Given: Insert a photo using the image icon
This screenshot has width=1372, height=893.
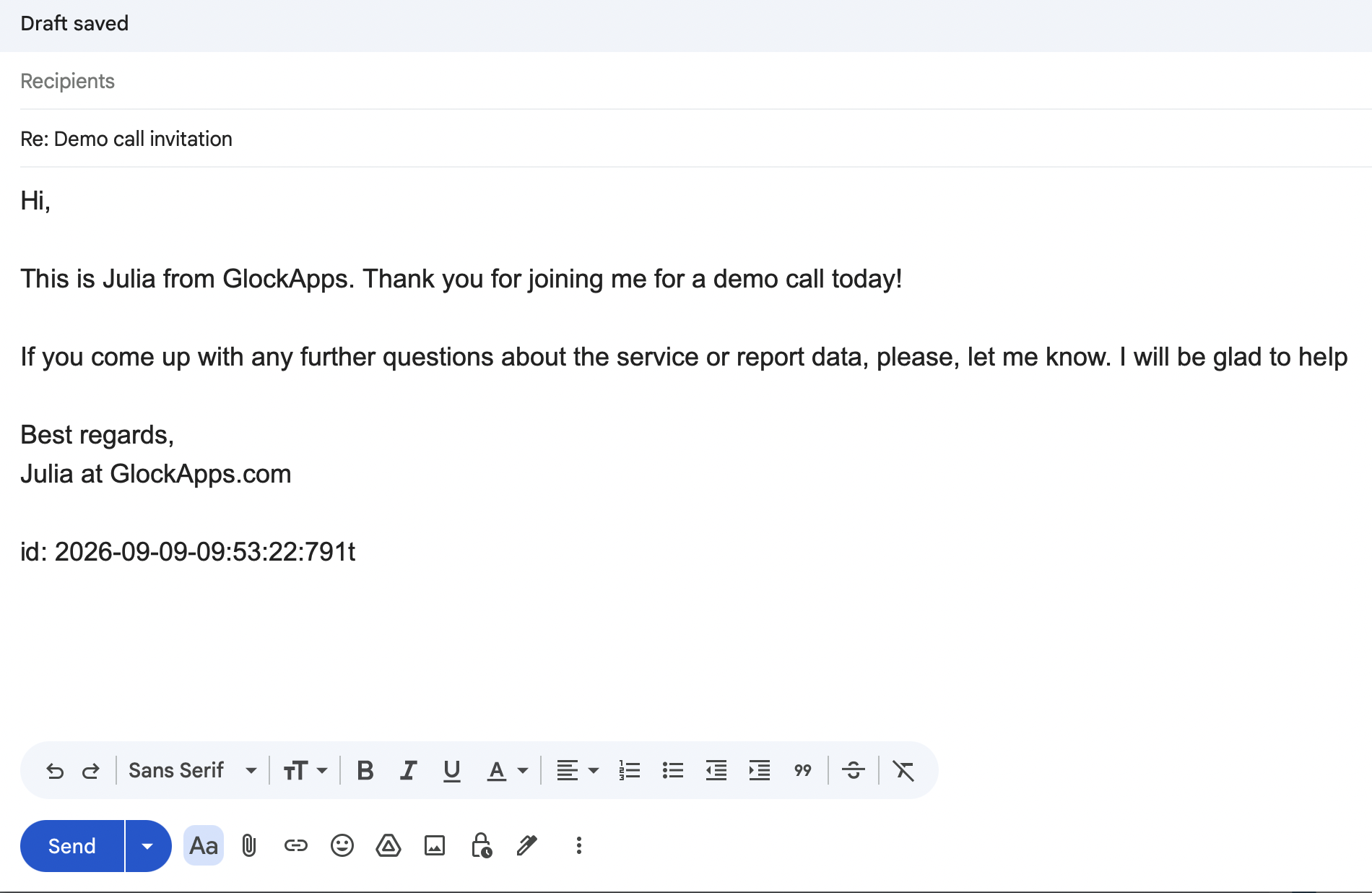Looking at the screenshot, I should pyautogui.click(x=435, y=845).
